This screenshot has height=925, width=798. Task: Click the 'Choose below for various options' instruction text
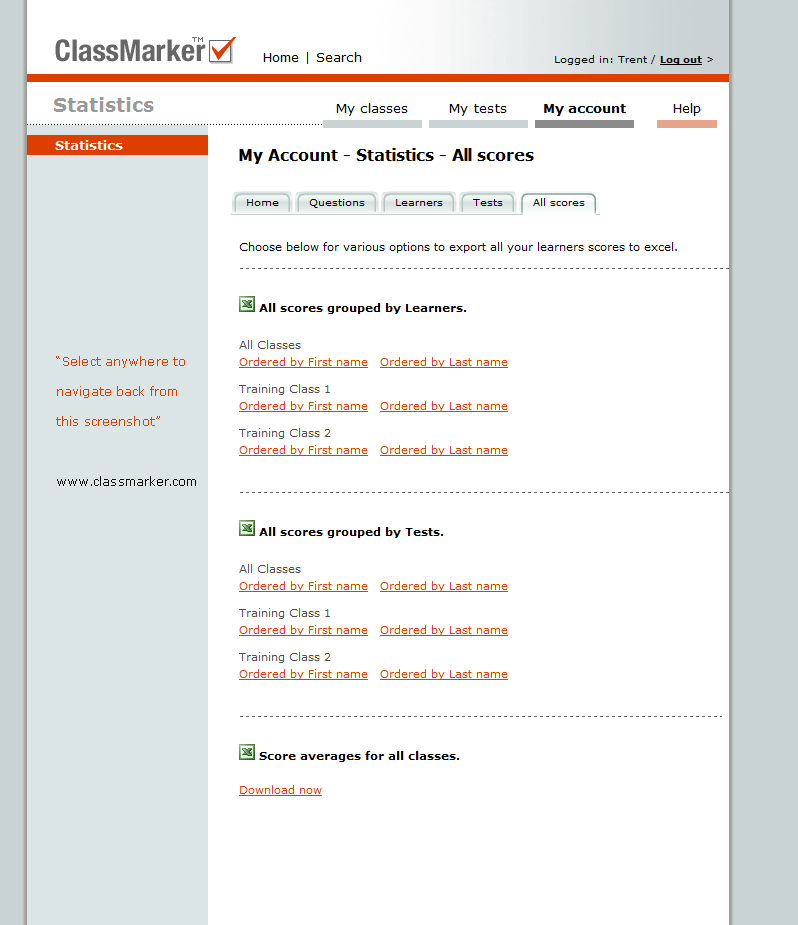pos(458,247)
